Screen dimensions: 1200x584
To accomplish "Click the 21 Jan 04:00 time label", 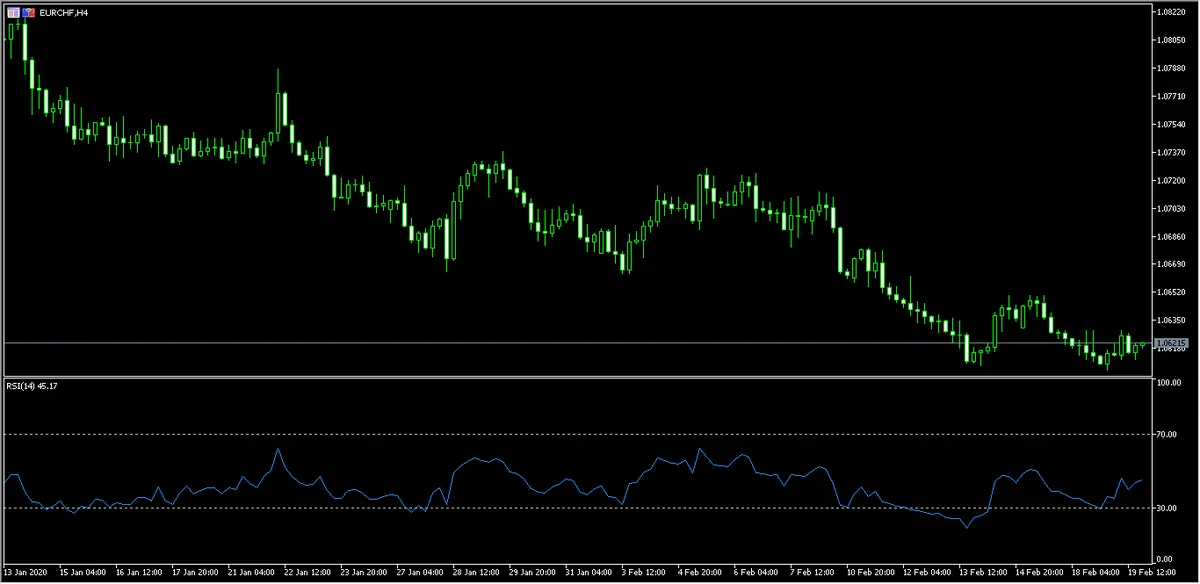I will [x=253, y=574].
